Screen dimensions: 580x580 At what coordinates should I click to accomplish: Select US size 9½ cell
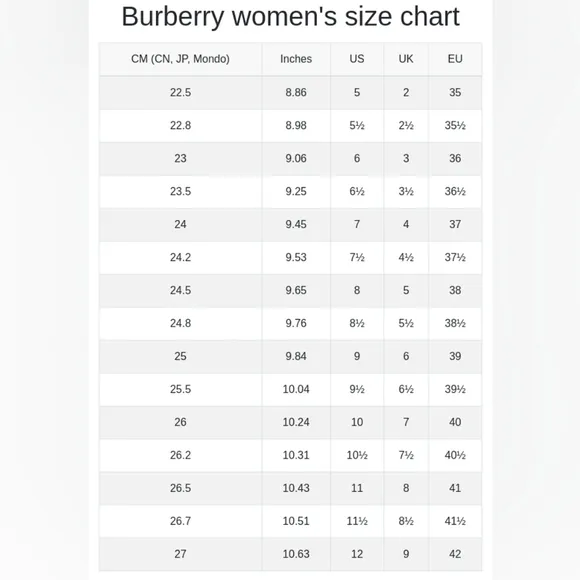tap(357, 389)
